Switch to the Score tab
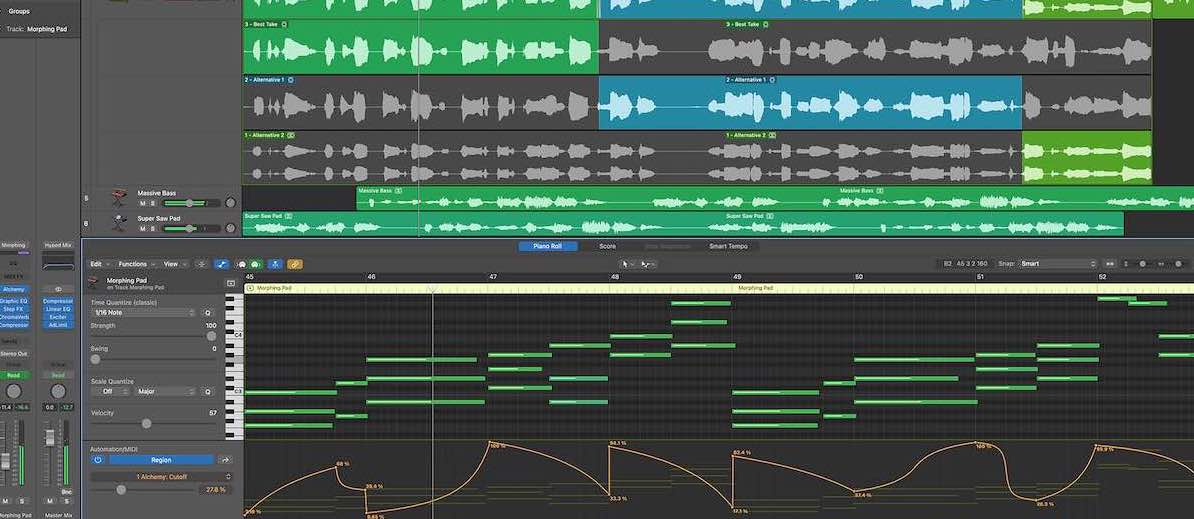 [x=607, y=246]
